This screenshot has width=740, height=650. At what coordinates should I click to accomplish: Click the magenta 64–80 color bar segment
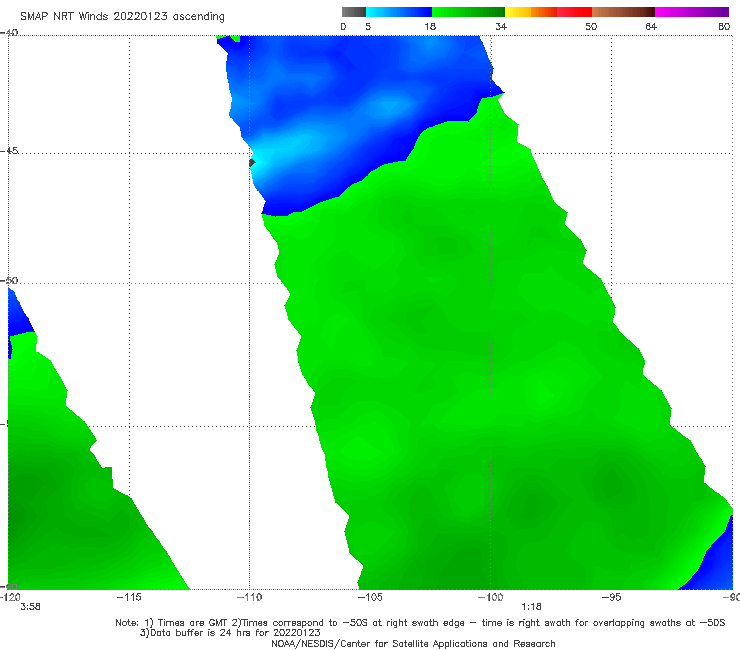pyautogui.click(x=692, y=12)
